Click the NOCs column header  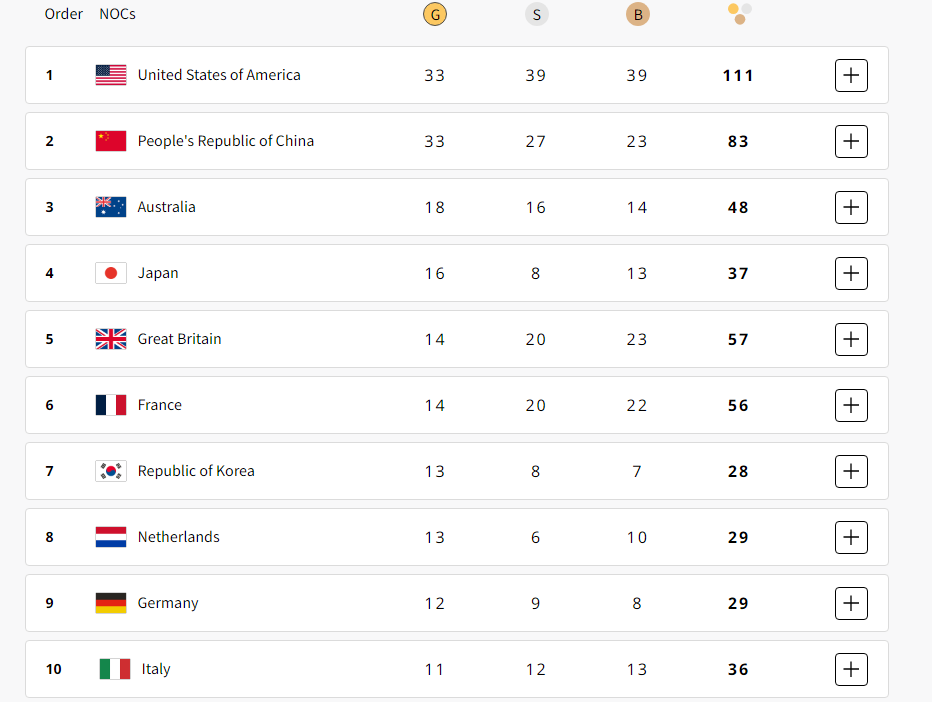point(117,14)
